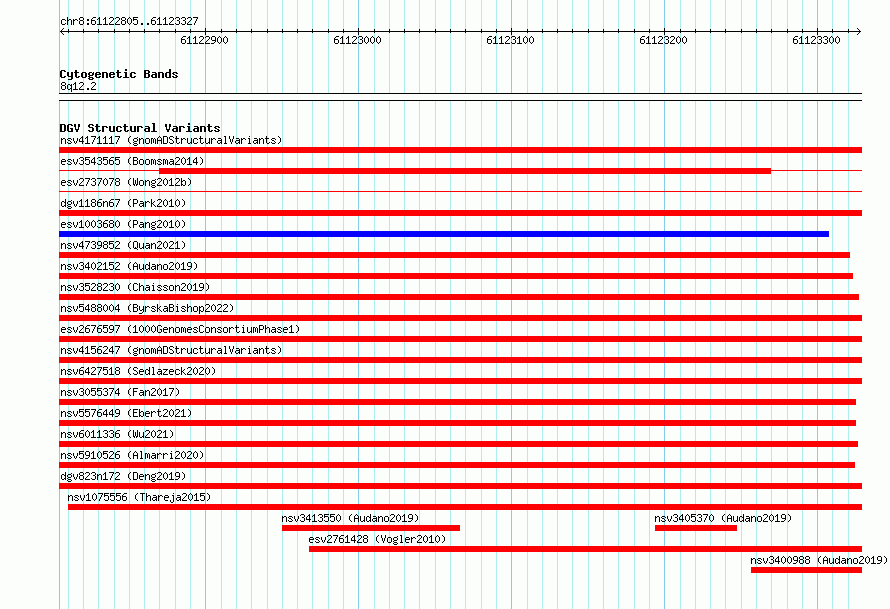Open the nsv3528230 (Chaisson2019) label

point(135,287)
